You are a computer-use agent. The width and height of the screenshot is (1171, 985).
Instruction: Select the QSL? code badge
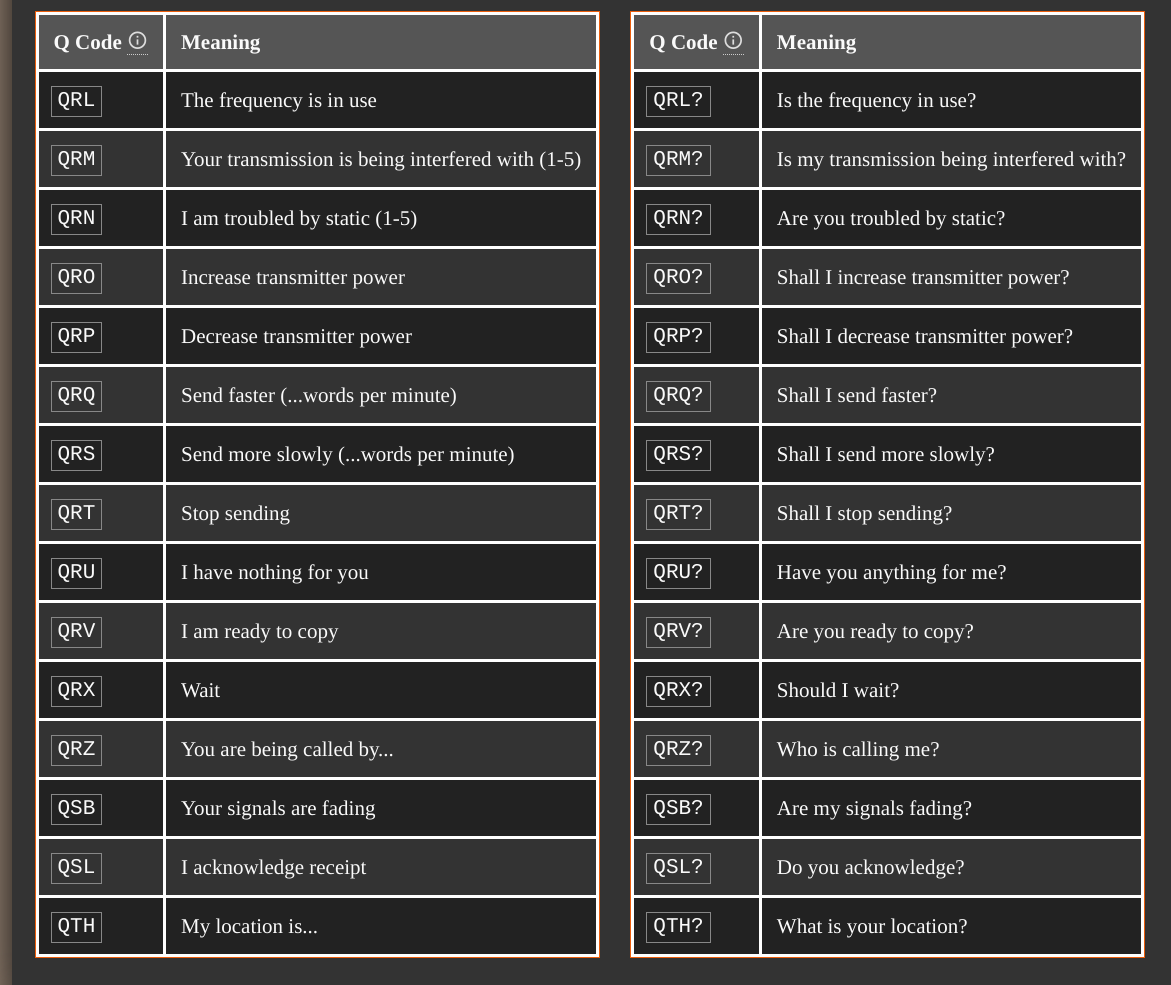tap(678, 868)
